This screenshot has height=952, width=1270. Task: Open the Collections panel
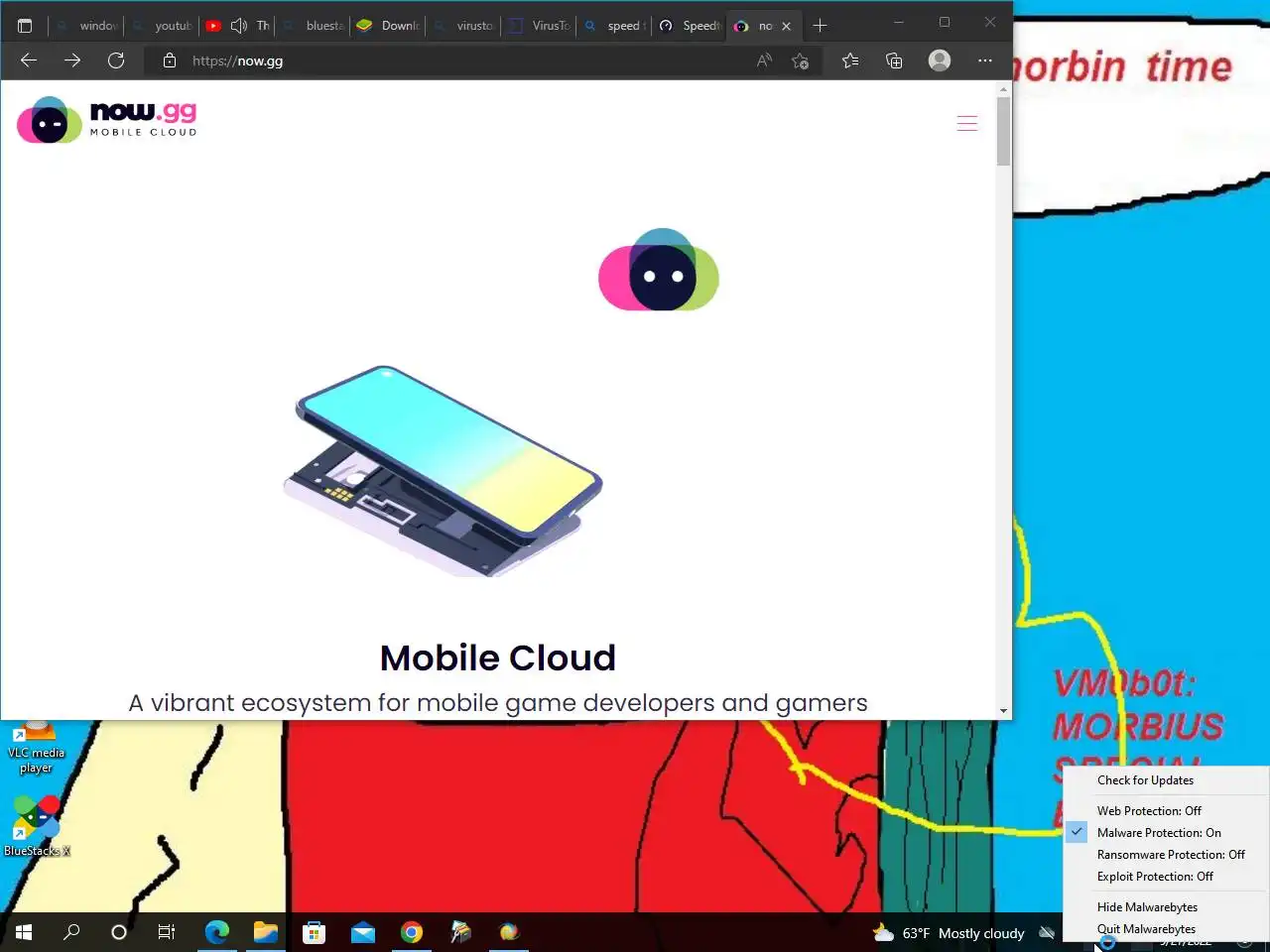pos(894,60)
